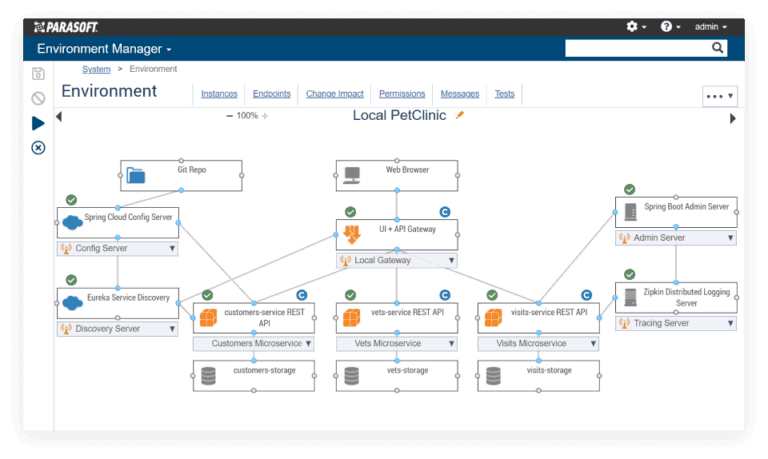The image size is (768, 459).
Task: Open the settings gear menu
Action: click(635, 26)
